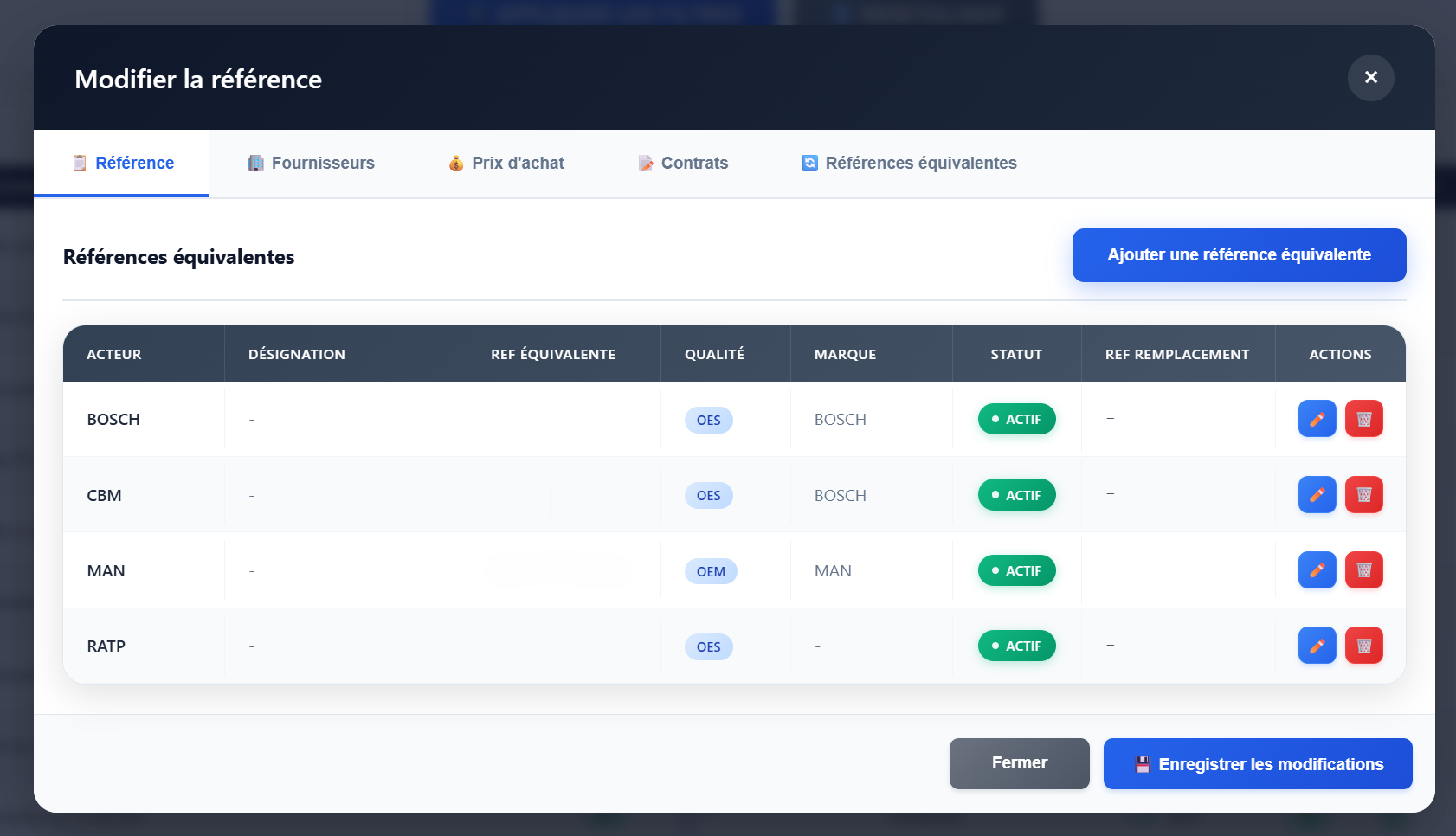
Task: Edit the MAN equivalent reference
Action: point(1317,570)
